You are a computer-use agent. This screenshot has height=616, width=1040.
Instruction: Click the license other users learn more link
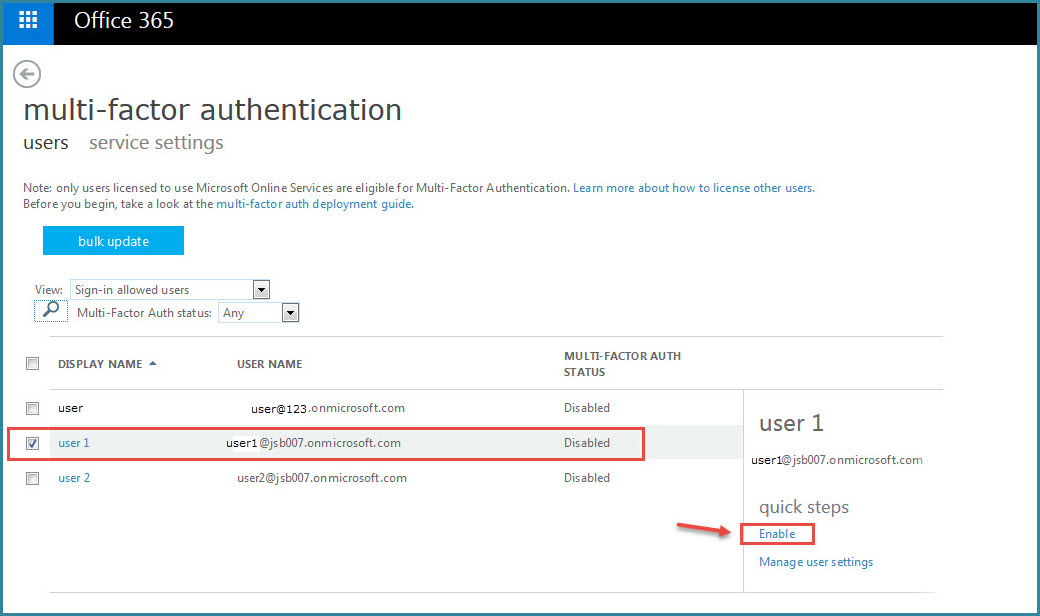pyautogui.click(x=693, y=187)
